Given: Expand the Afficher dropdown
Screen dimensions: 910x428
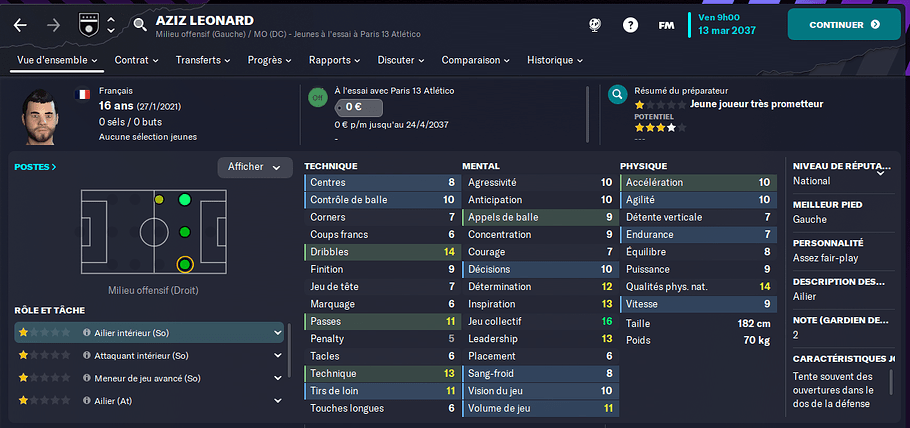Looking at the screenshot, I should tap(255, 167).
